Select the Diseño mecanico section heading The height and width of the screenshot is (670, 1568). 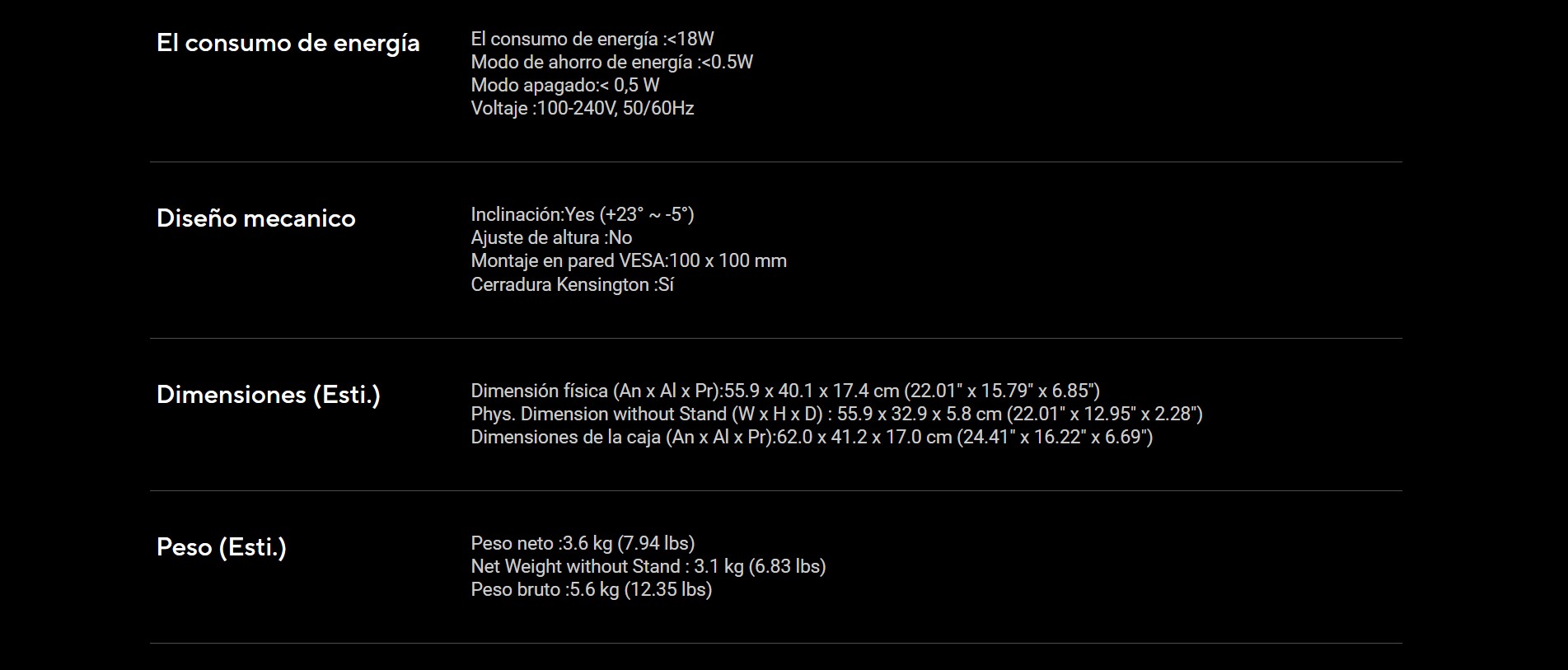click(256, 218)
